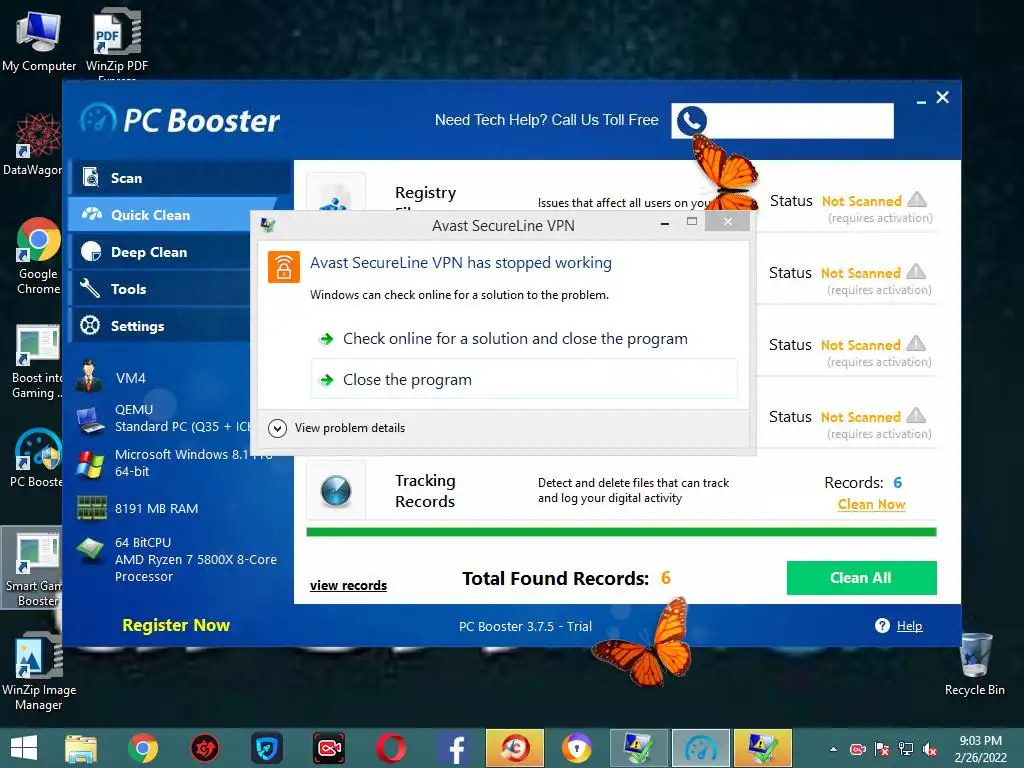The height and width of the screenshot is (768, 1024).
Task: Click the QEMU Standard PC laptop icon
Action: coord(91,420)
